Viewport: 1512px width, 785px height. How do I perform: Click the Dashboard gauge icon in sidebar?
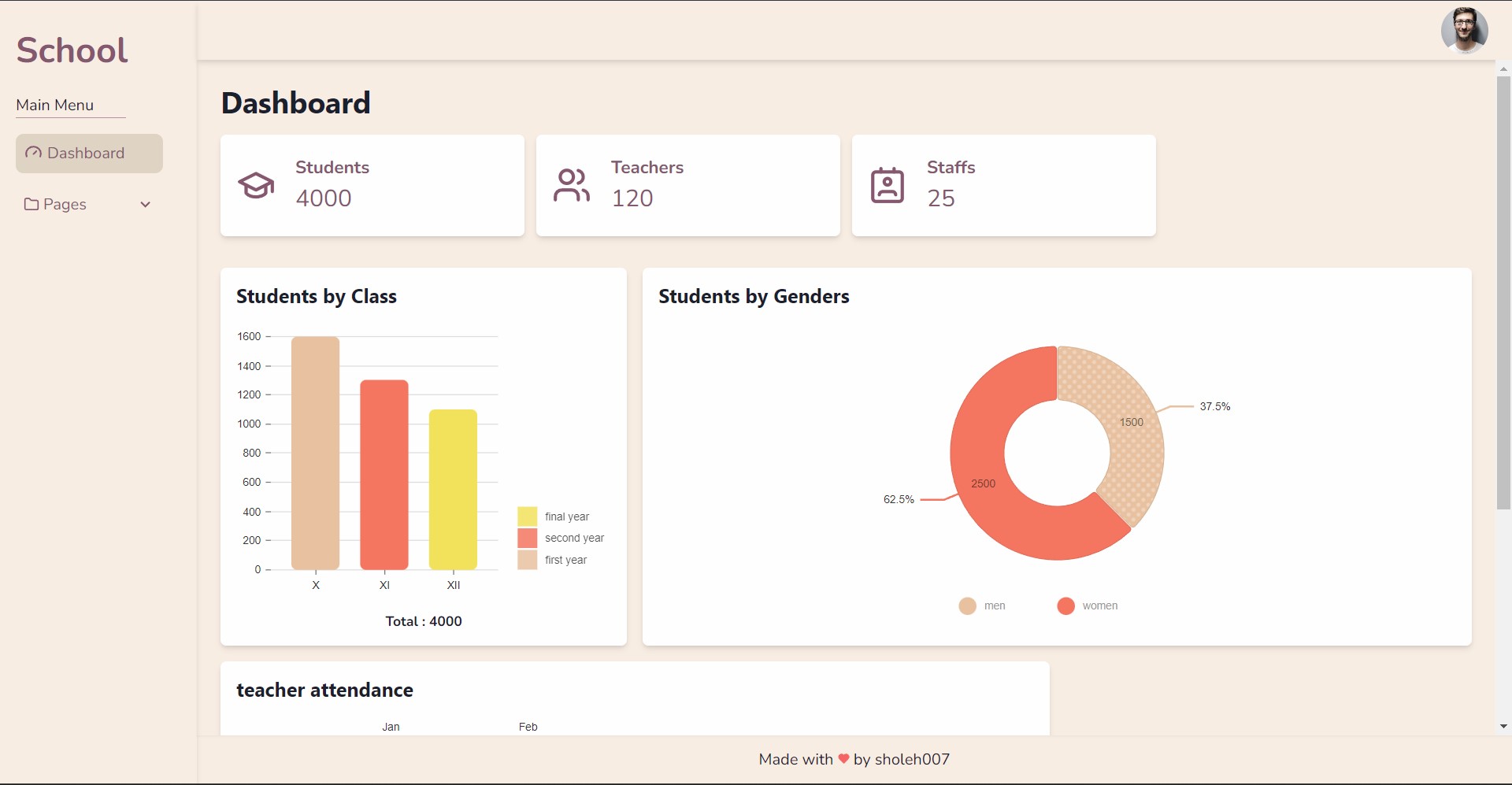pyautogui.click(x=33, y=153)
